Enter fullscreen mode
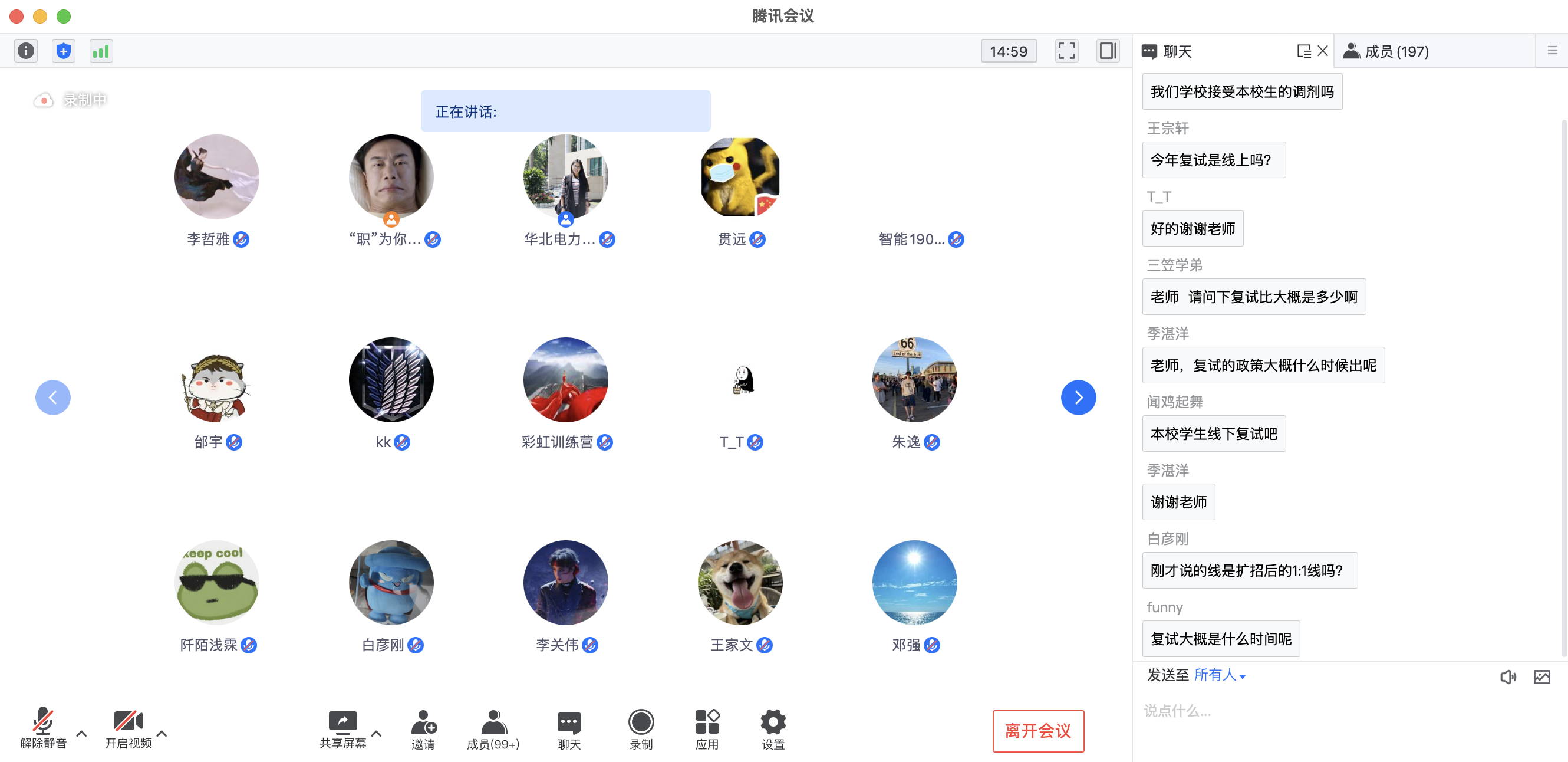The width and height of the screenshot is (1568, 762). point(1066,51)
